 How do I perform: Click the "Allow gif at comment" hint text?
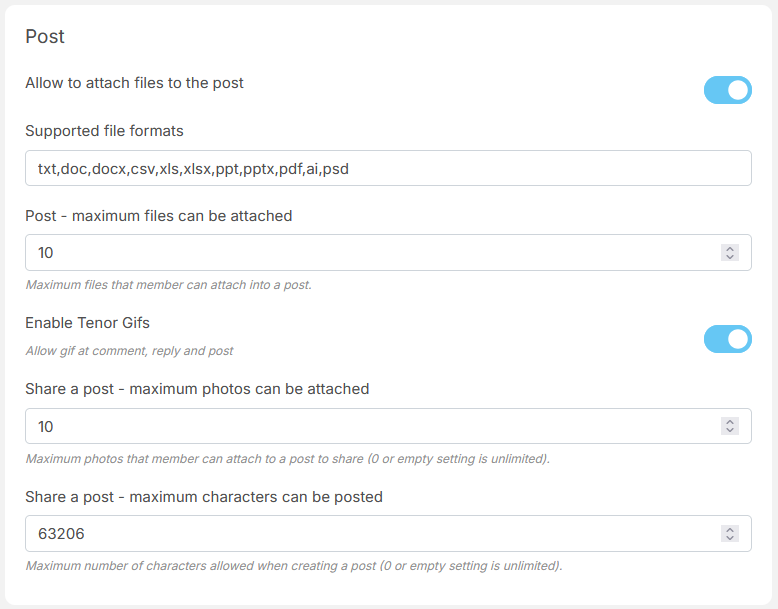click(129, 351)
